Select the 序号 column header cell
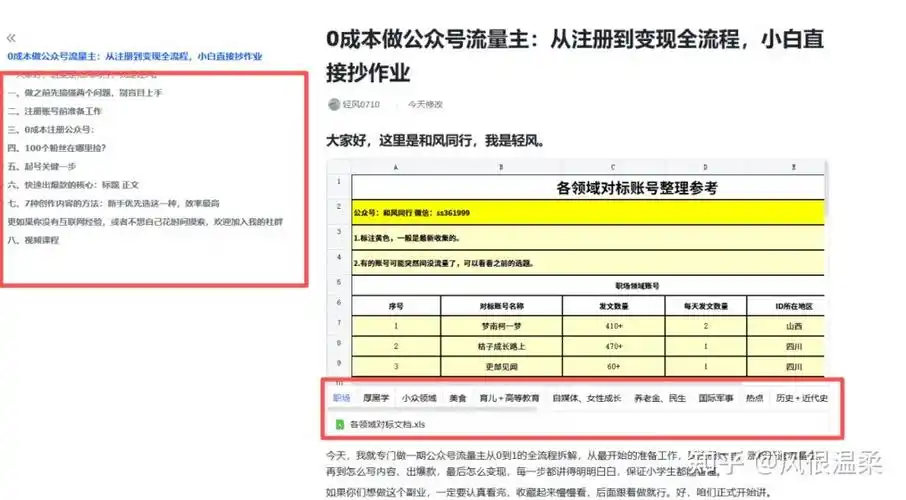Screen dimensions: 906x500 tap(396, 306)
